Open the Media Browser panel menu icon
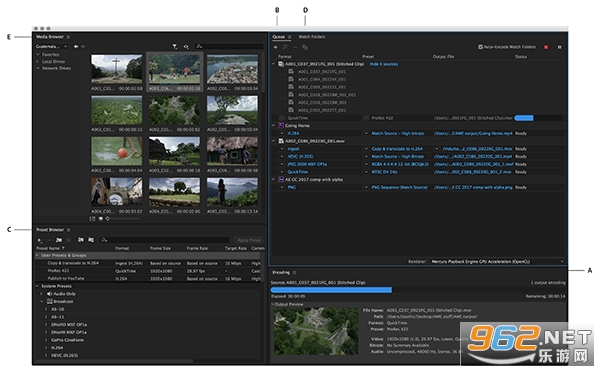The image size is (600, 372). [x=68, y=37]
